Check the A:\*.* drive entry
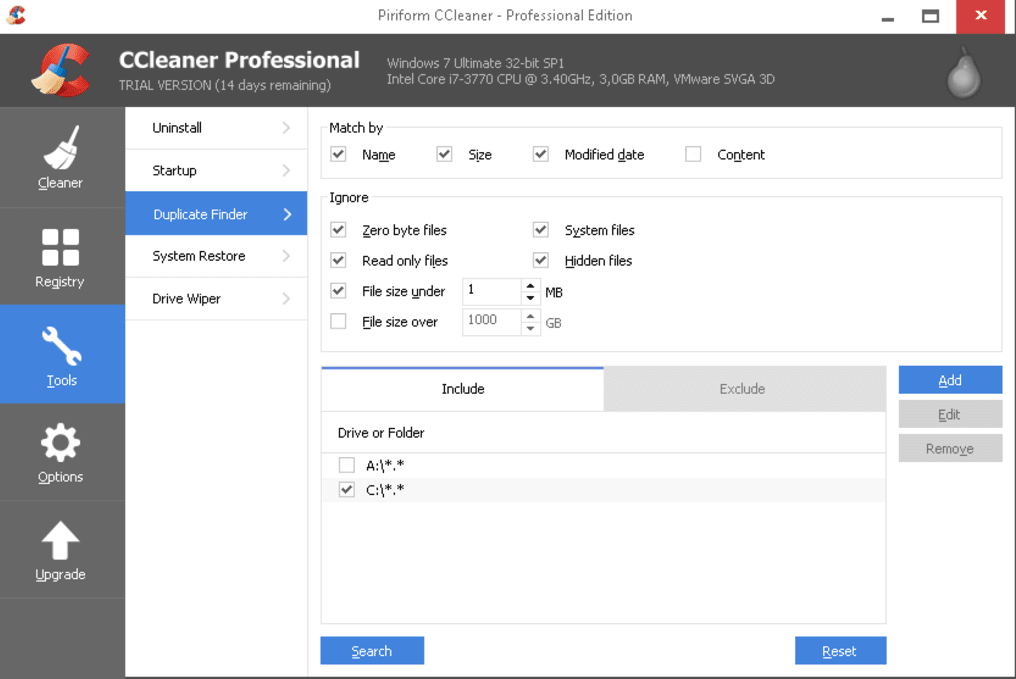This screenshot has width=1016, height=679. click(346, 464)
